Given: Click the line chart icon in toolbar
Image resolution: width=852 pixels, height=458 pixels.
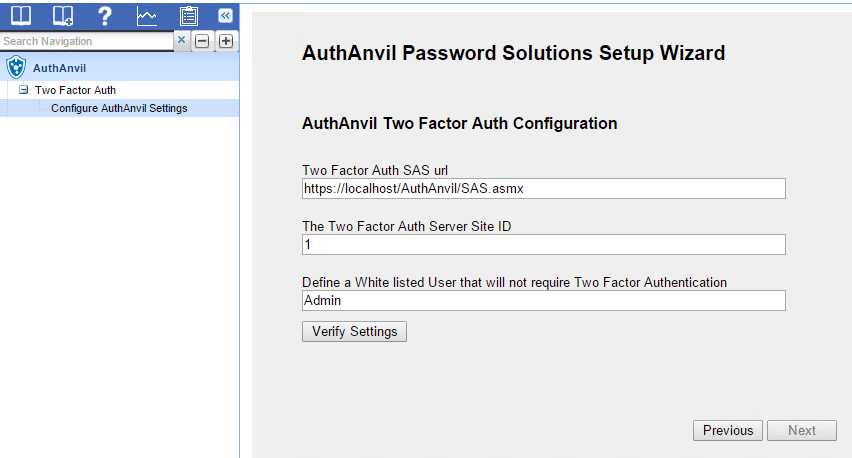Looking at the screenshot, I should (147, 16).
